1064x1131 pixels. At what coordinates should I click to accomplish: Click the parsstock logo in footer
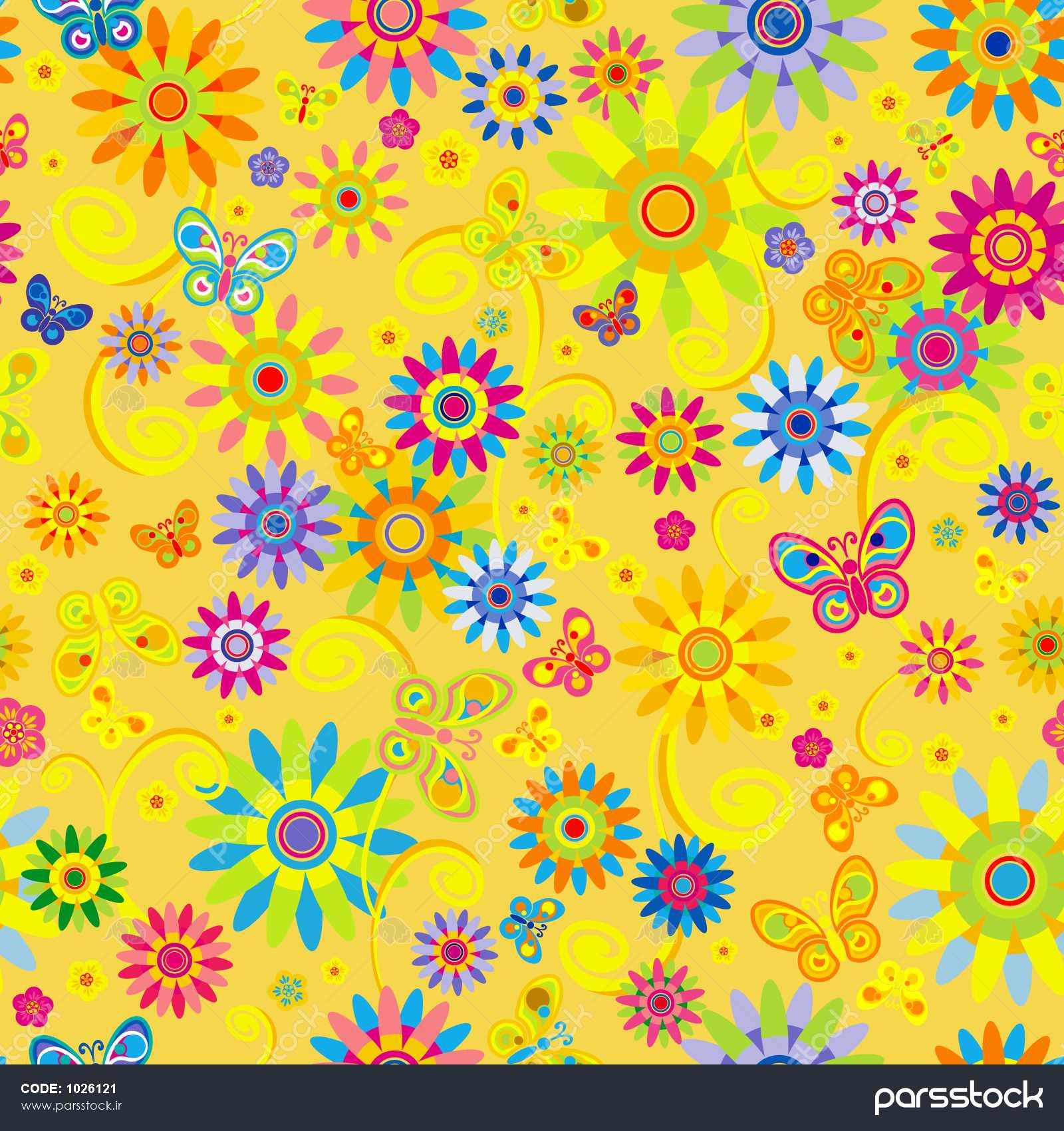coord(958,1098)
